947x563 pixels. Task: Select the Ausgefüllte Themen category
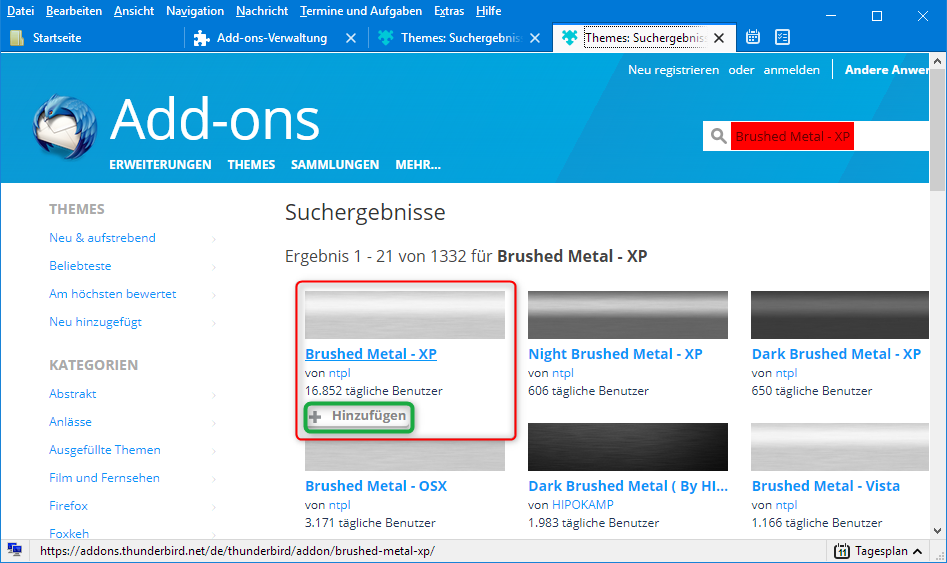[104, 450]
